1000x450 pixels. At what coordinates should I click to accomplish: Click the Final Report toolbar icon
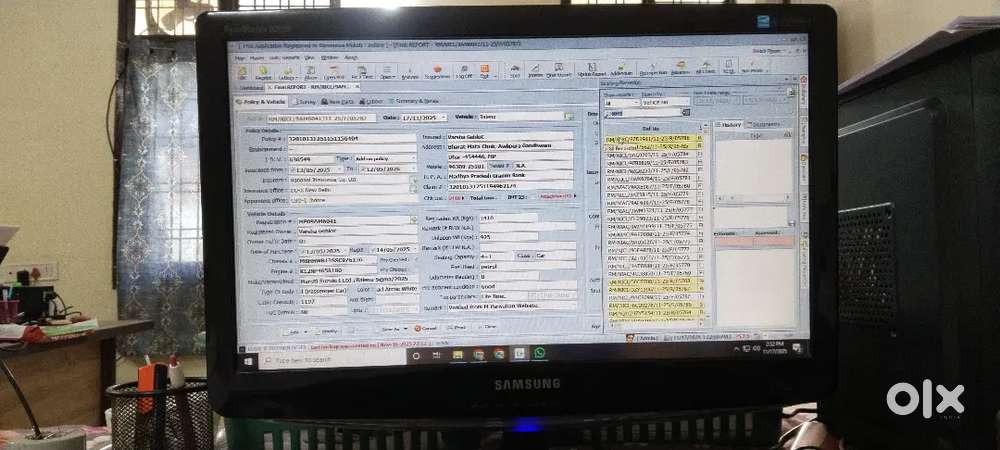559,71
